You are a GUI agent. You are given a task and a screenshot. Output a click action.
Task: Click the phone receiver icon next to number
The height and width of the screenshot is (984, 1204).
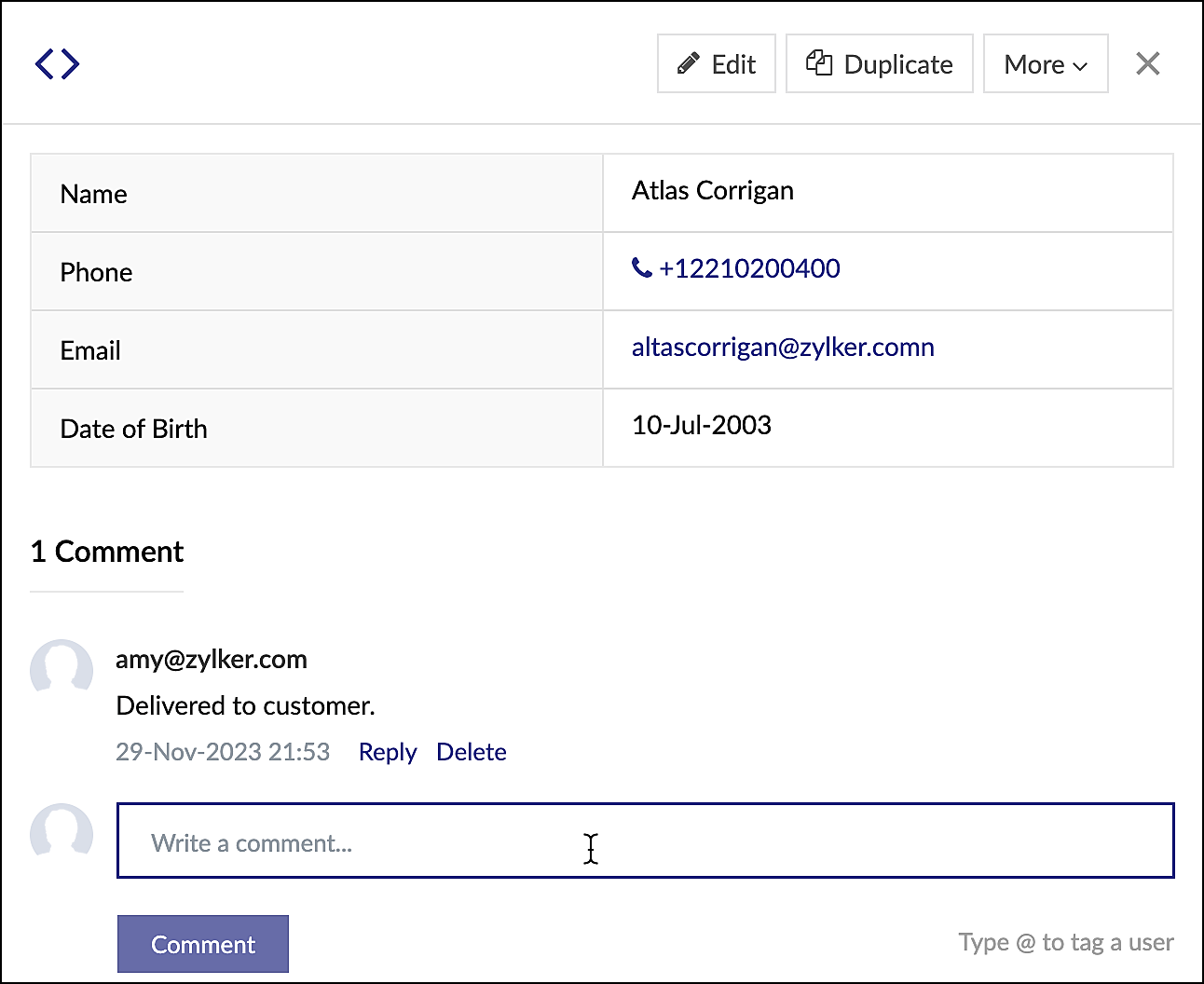(x=640, y=267)
